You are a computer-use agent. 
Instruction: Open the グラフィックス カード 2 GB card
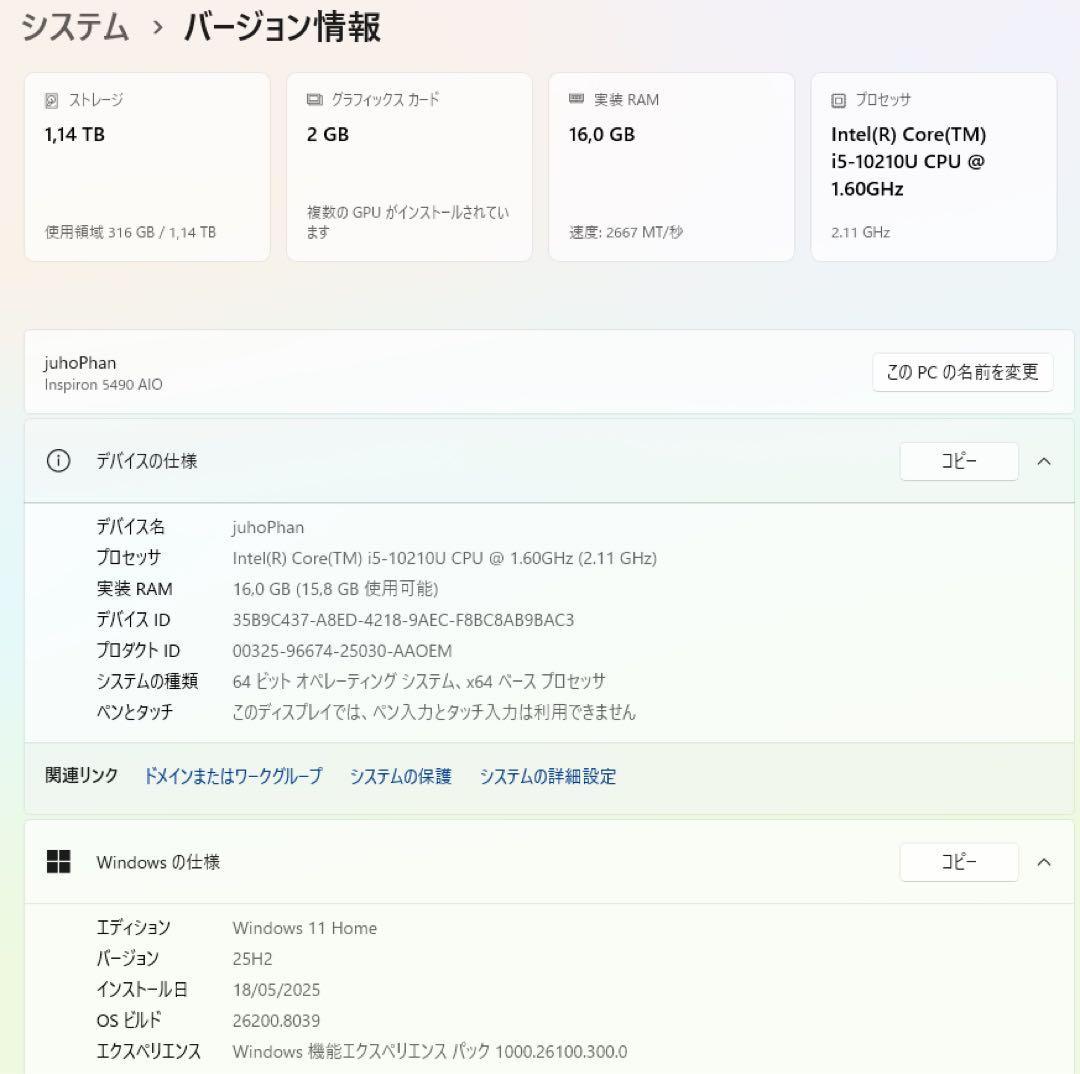[409, 167]
